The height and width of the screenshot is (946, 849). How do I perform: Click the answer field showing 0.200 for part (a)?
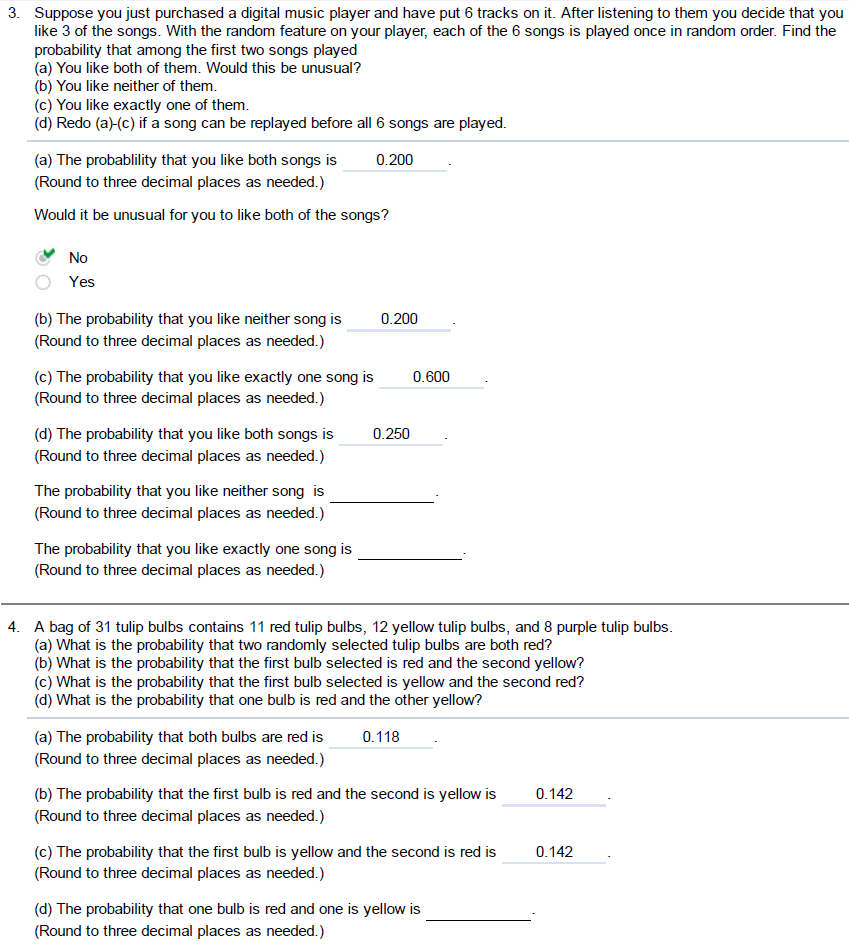(x=394, y=159)
